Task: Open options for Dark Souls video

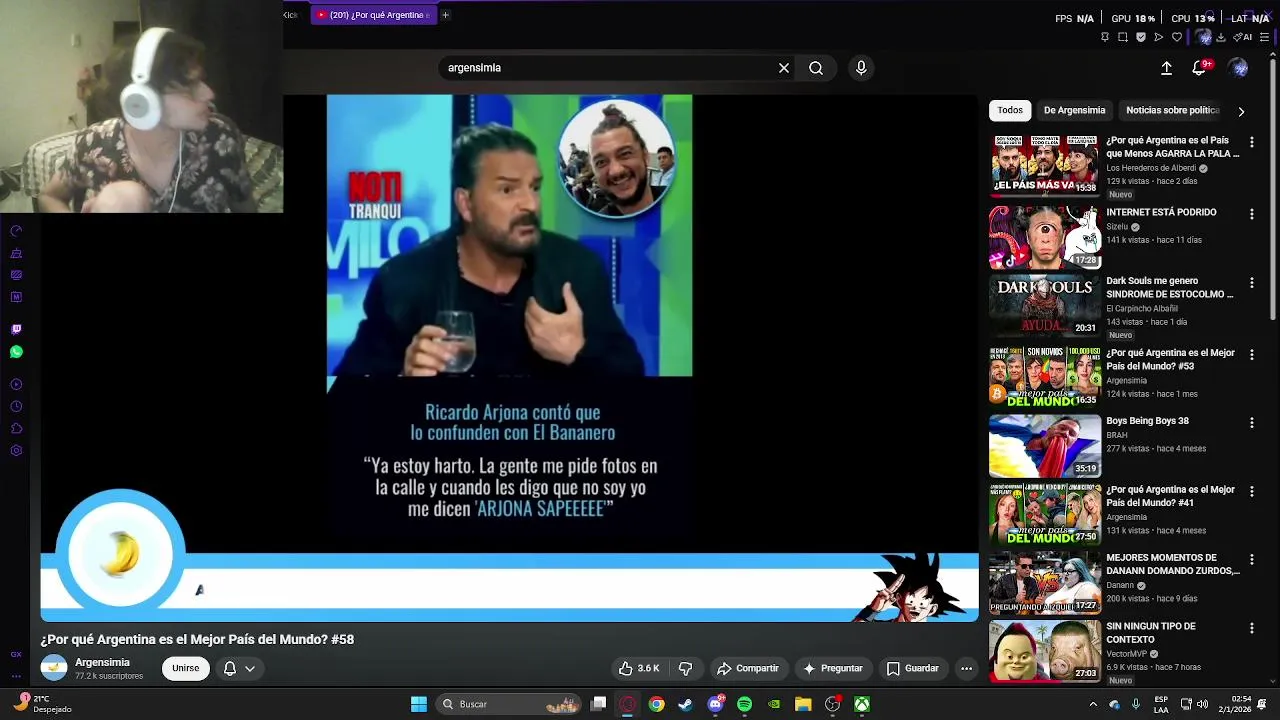Action: (x=1251, y=283)
